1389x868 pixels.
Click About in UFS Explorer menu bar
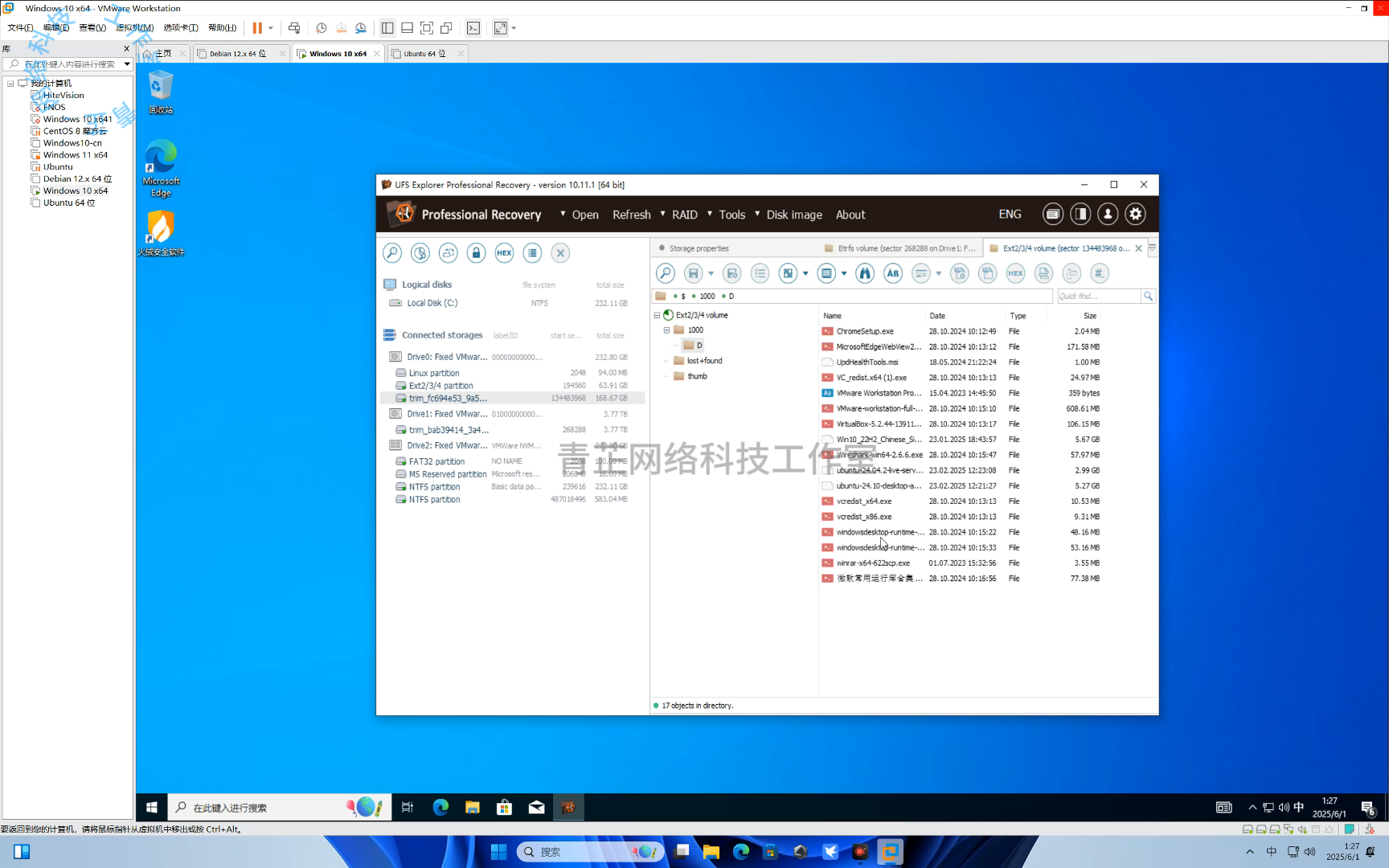850,215
